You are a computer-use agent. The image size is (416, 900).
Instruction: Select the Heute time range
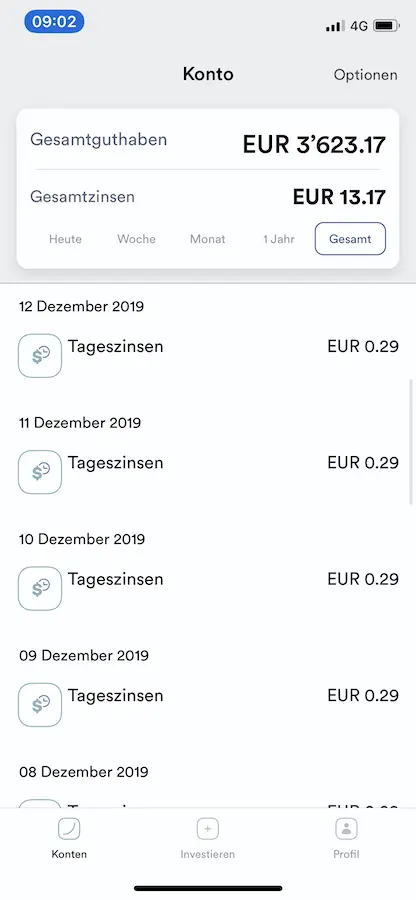[x=65, y=239]
